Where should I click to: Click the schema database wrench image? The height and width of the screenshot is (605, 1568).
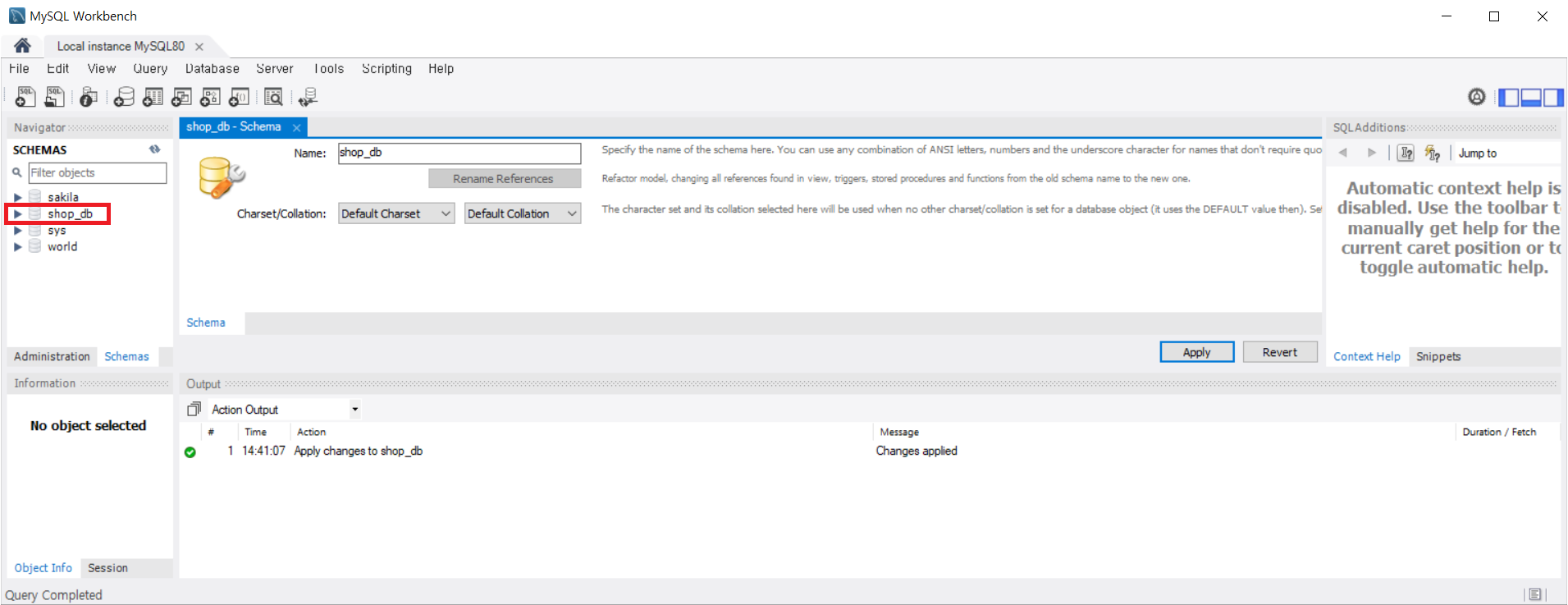click(x=222, y=177)
